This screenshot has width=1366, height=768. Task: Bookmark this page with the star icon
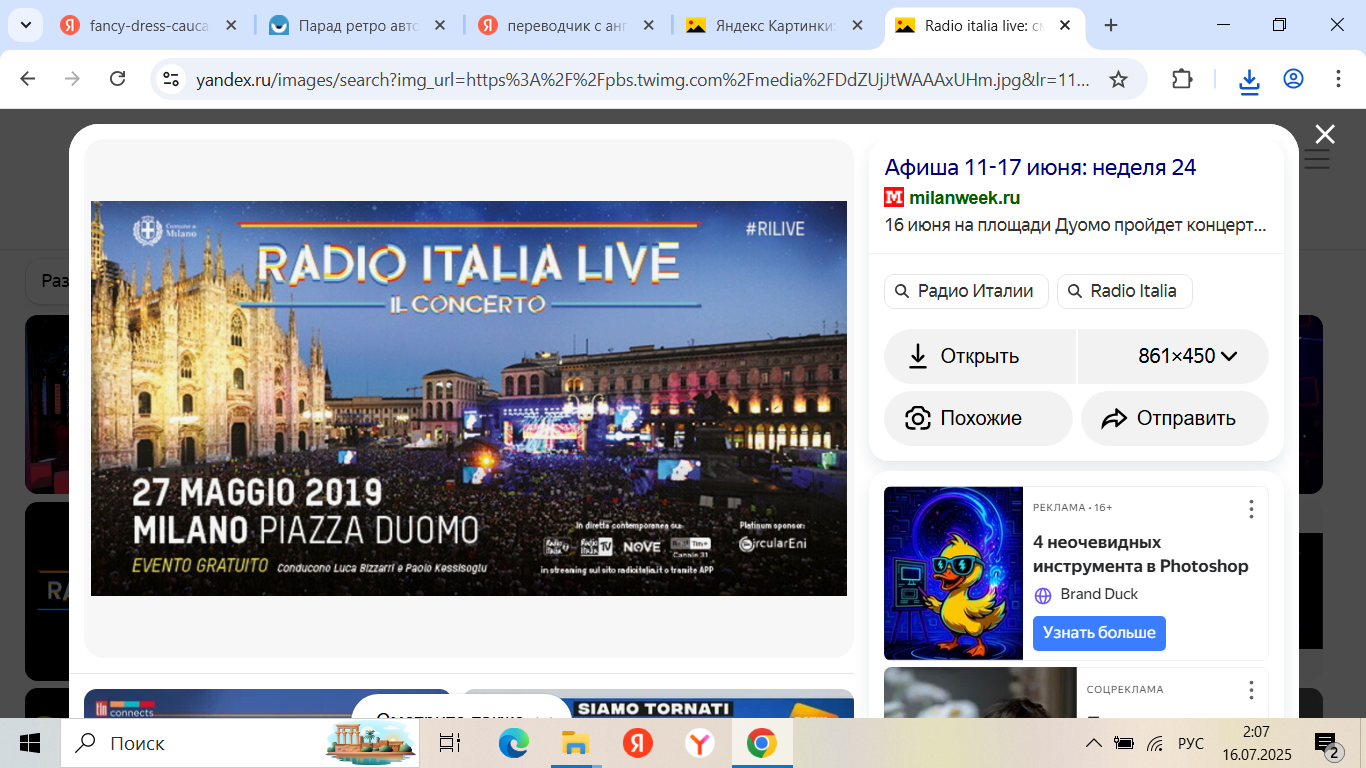pos(1118,79)
